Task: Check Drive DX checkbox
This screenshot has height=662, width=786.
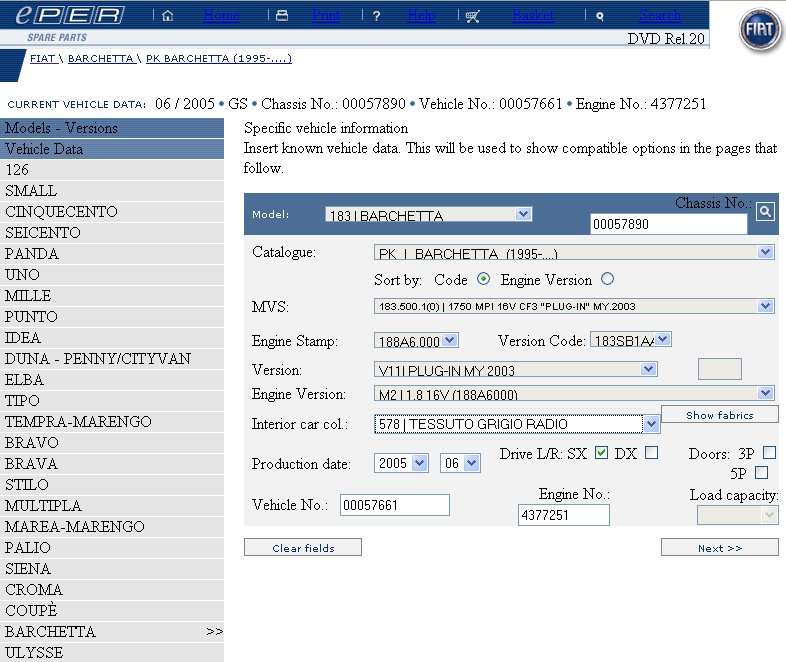Action: (651, 453)
